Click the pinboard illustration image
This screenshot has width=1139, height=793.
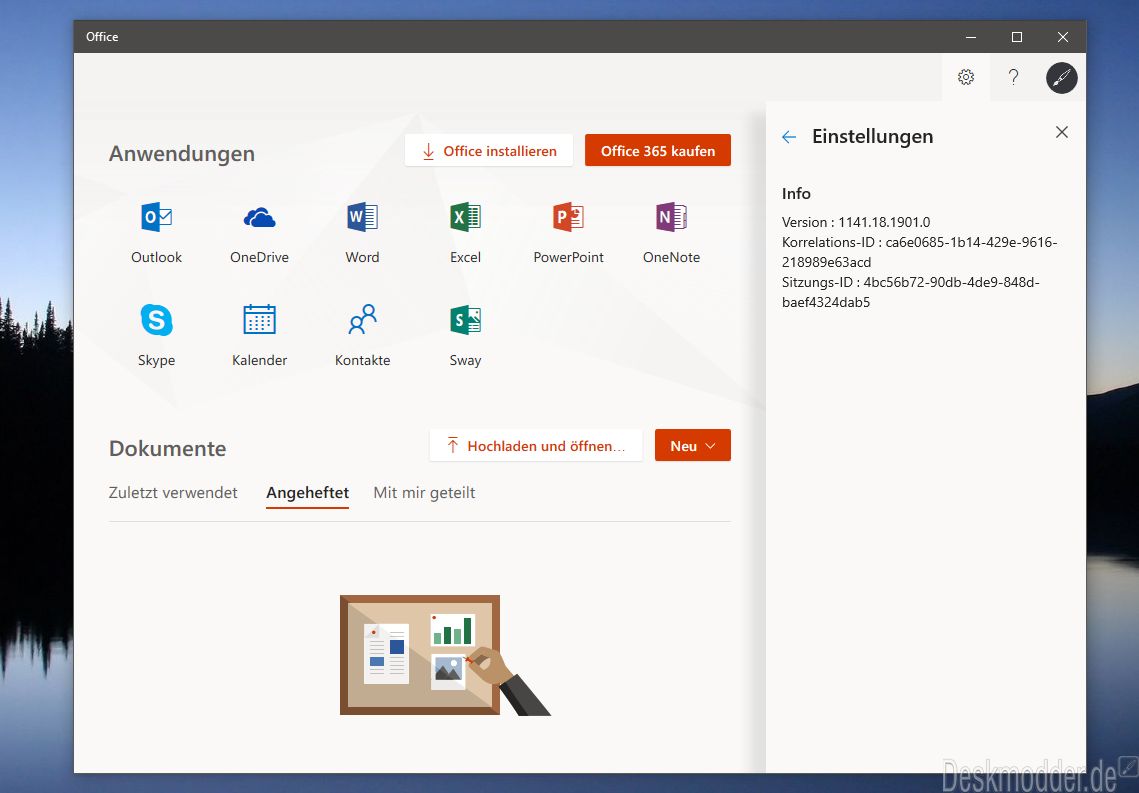click(445, 655)
